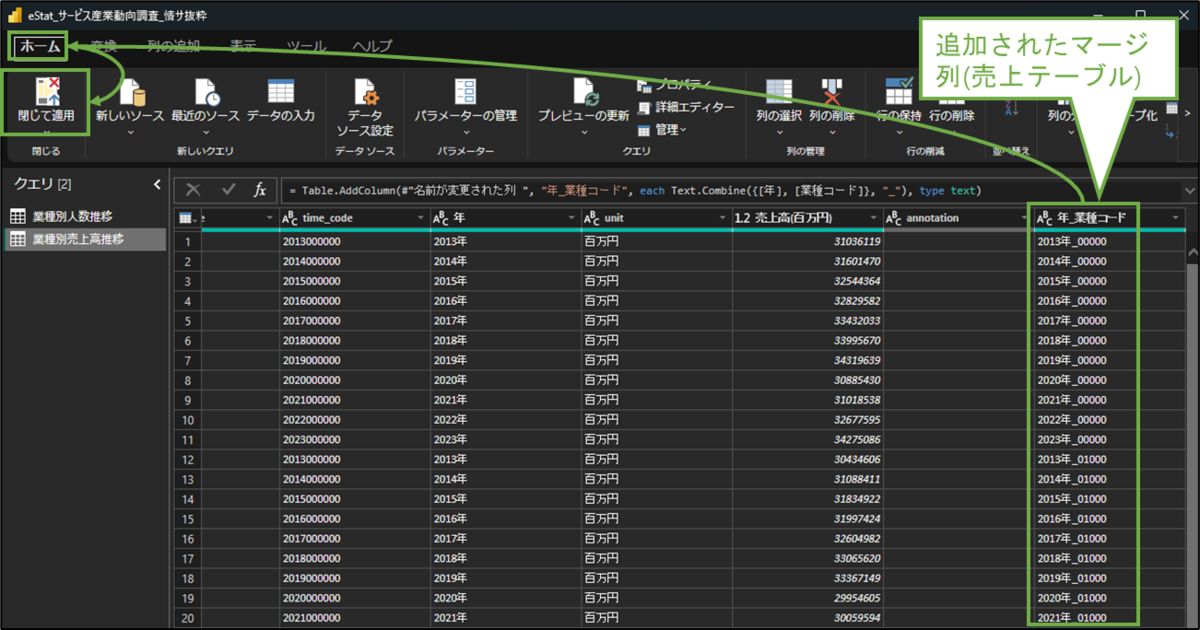Click the パラメーターの管理 icon
Screen dimensions: 1200x630
[465, 90]
